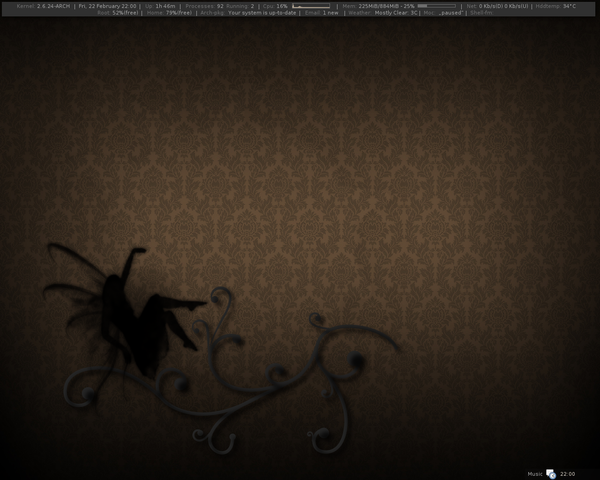Click the tray icon next to Music
The height and width of the screenshot is (480, 600).
pos(551,474)
